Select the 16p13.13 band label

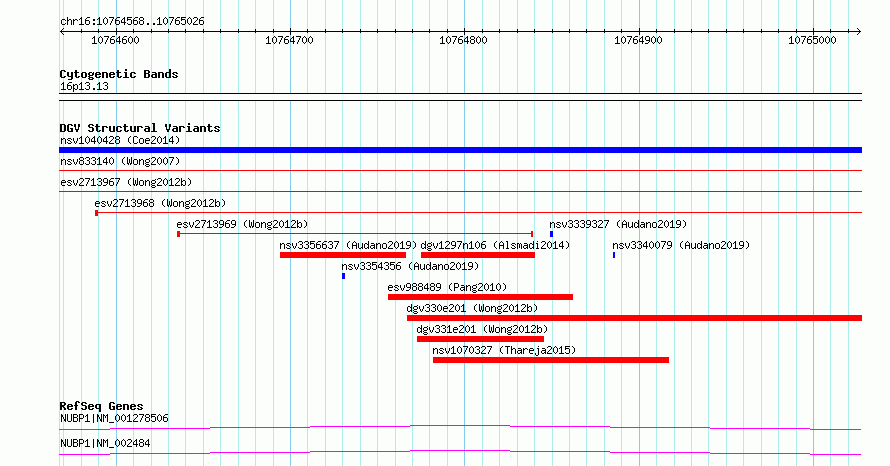(84, 86)
